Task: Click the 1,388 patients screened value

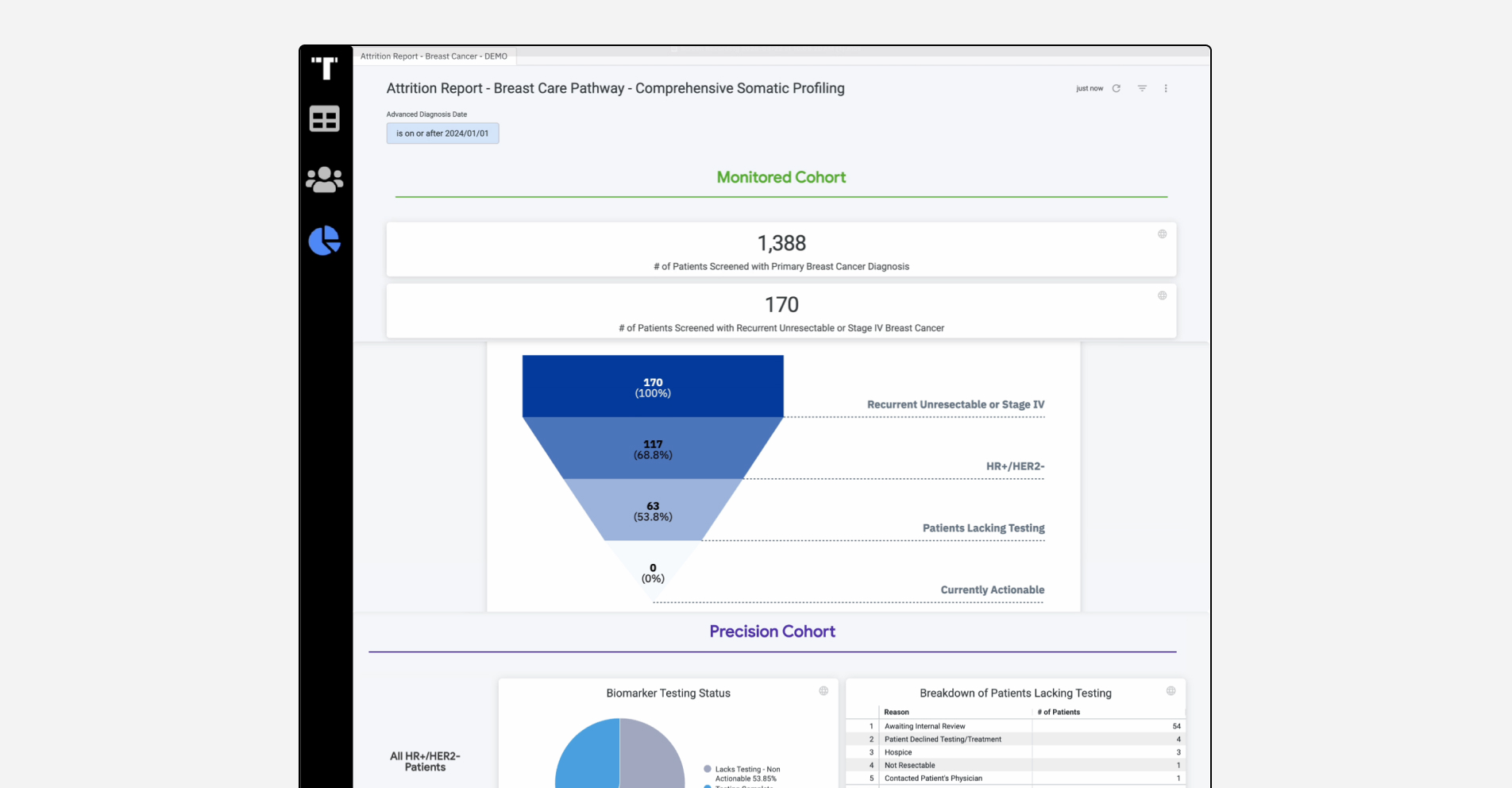Action: [781, 243]
